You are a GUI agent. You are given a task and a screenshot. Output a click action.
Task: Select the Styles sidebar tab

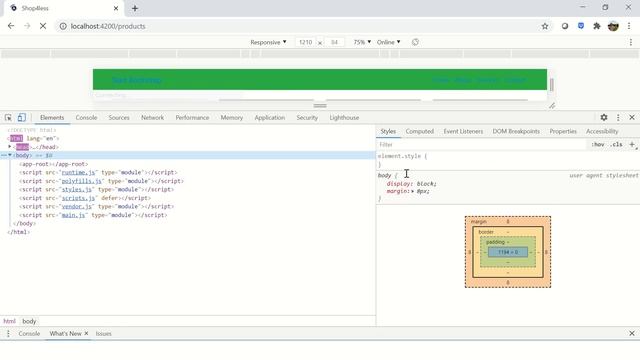click(388, 131)
